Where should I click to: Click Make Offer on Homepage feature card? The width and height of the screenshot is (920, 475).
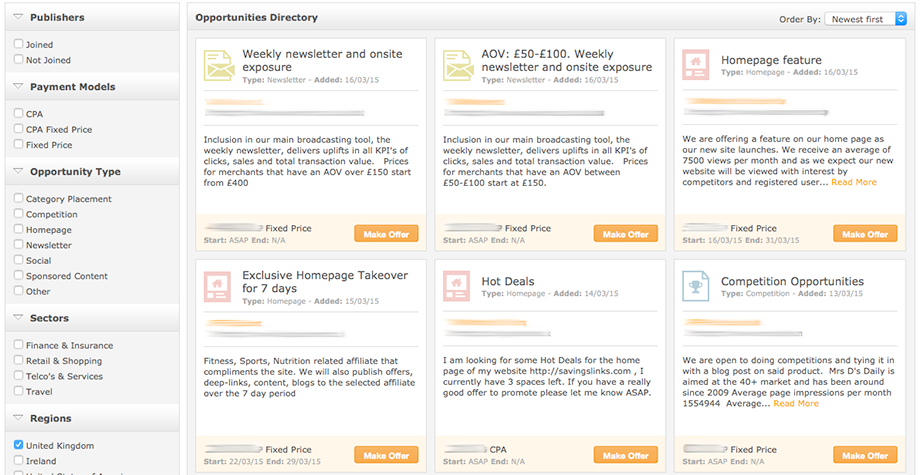(x=864, y=234)
